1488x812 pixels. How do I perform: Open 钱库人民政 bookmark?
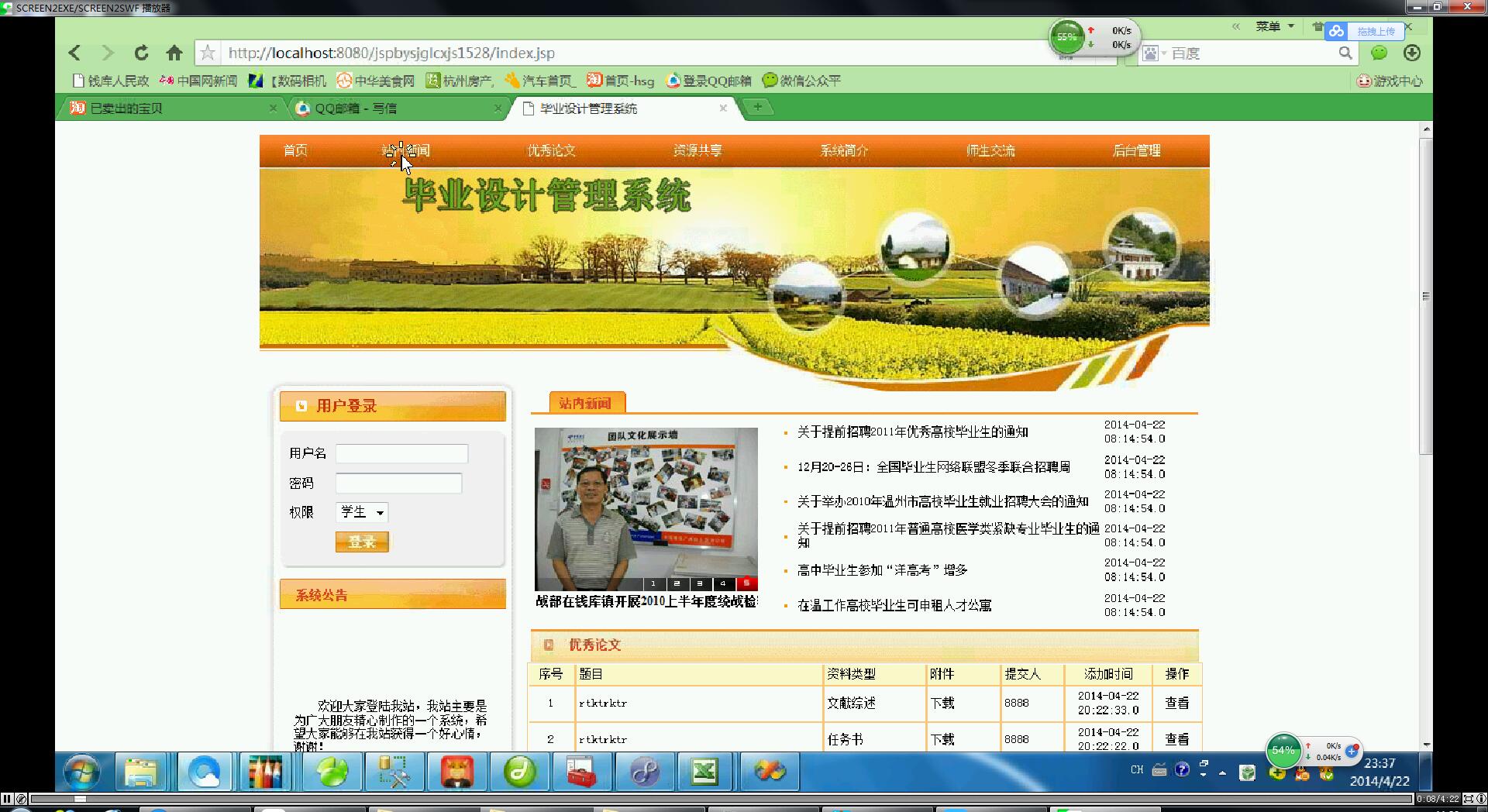[x=110, y=81]
